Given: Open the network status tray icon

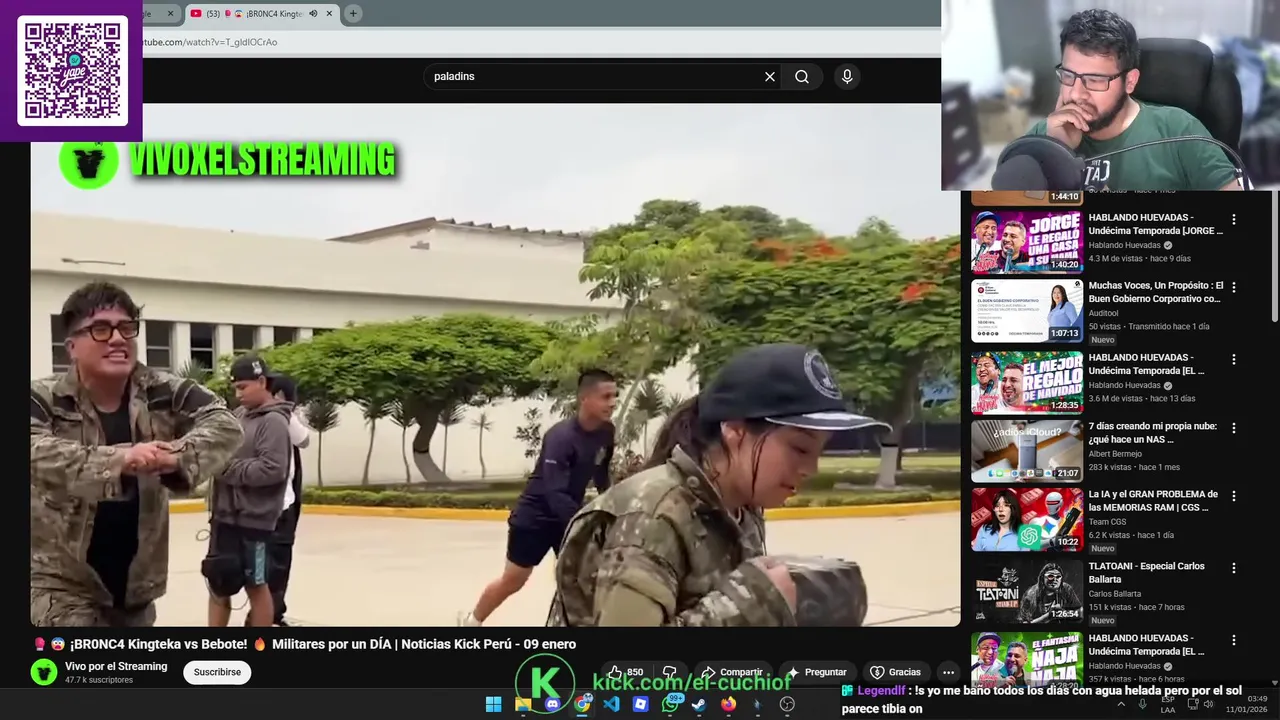Looking at the screenshot, I should pyautogui.click(x=1193, y=704).
